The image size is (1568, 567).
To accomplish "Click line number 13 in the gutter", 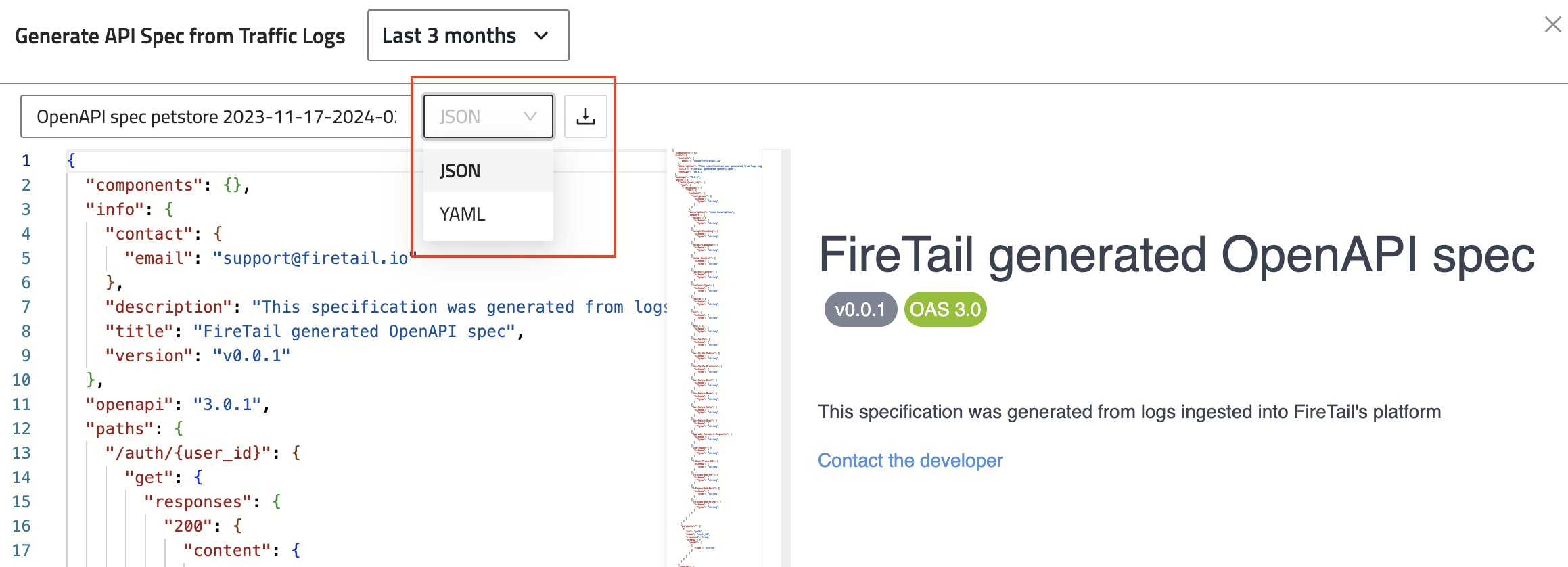I will pyautogui.click(x=22, y=453).
